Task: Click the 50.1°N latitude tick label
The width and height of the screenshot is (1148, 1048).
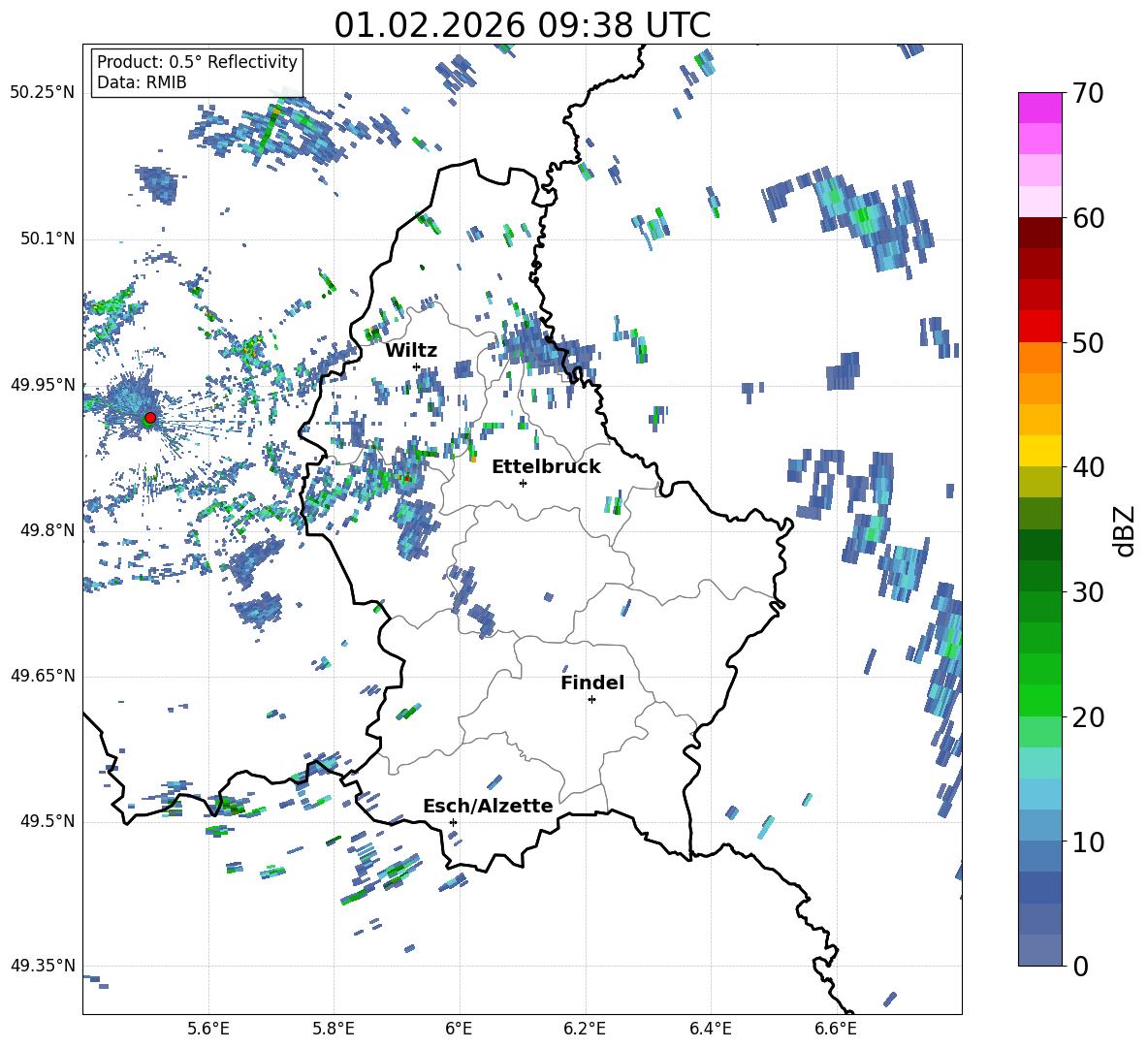Action: [47, 239]
